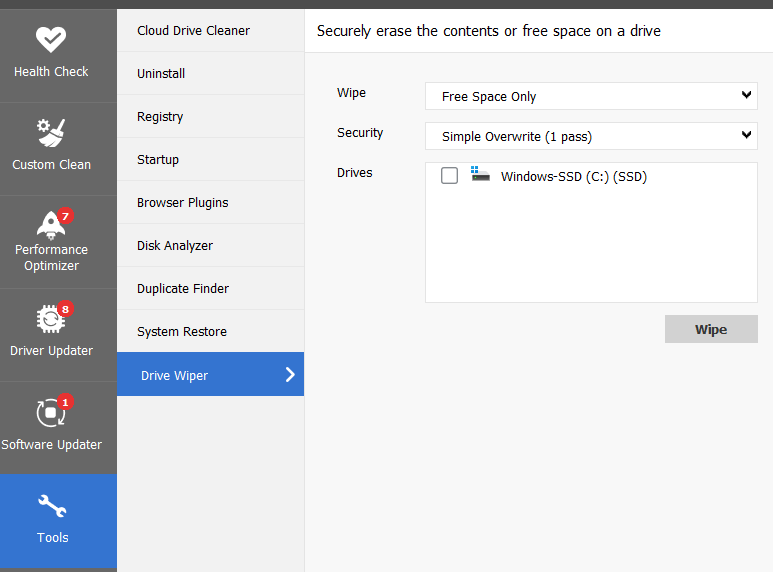Click the Drive Wiper chevron arrow
773x572 pixels.
[290, 375]
